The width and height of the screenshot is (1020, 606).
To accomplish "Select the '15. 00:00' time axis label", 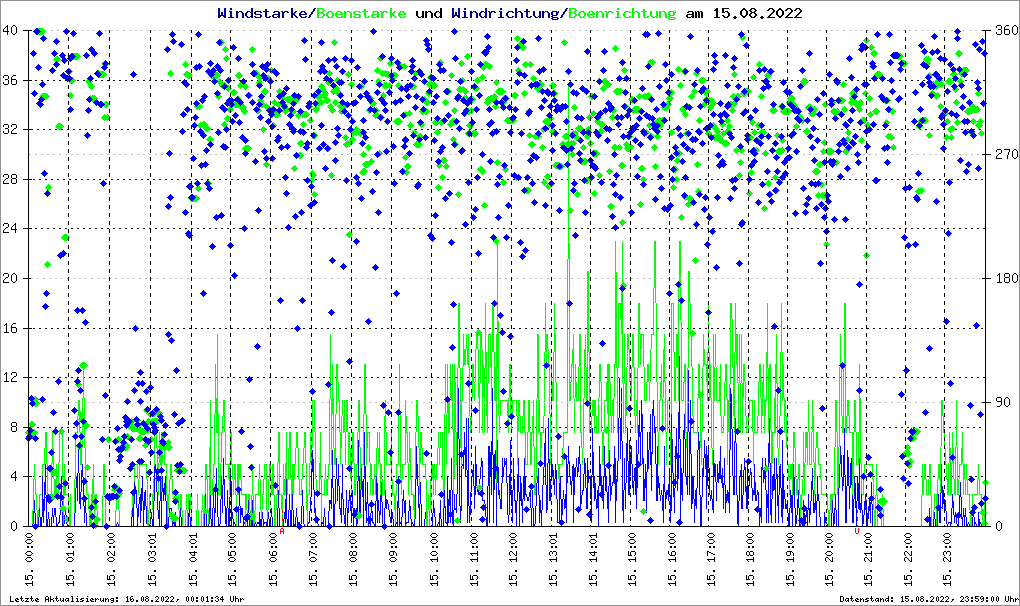I will tap(31, 562).
